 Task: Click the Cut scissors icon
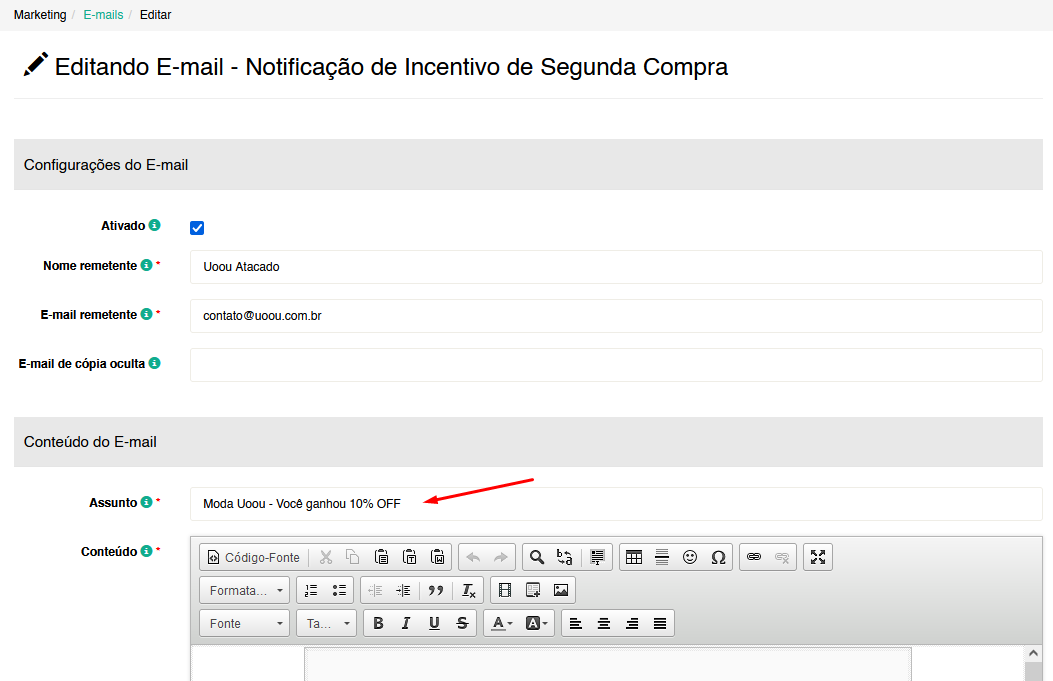(x=326, y=557)
